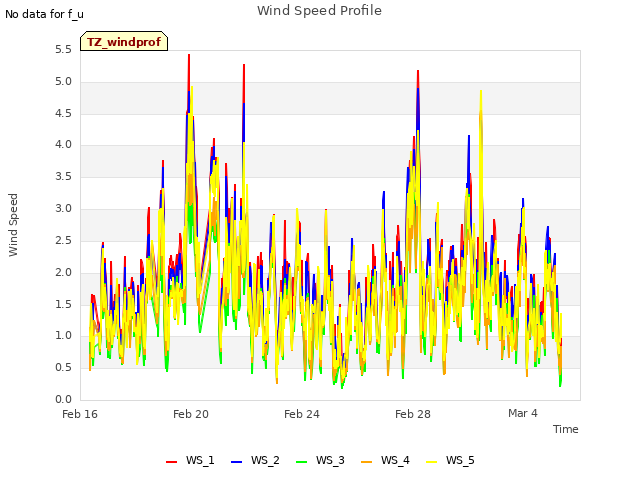
Task: Toggle the WS_2 legend entry
Action: (255, 460)
